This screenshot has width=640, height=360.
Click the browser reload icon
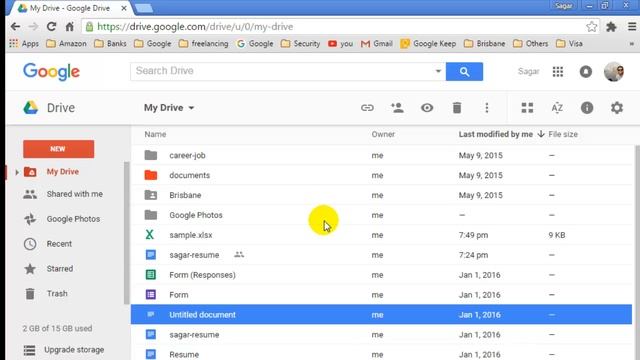tap(51, 27)
